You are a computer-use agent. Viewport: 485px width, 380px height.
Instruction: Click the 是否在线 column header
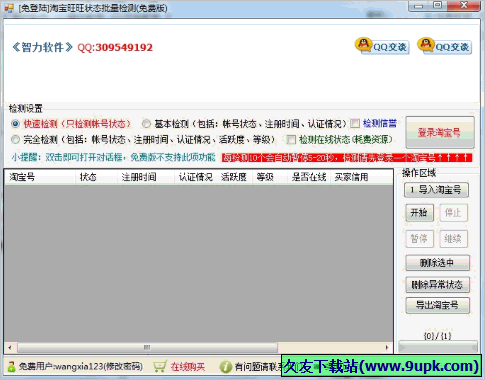pos(309,177)
